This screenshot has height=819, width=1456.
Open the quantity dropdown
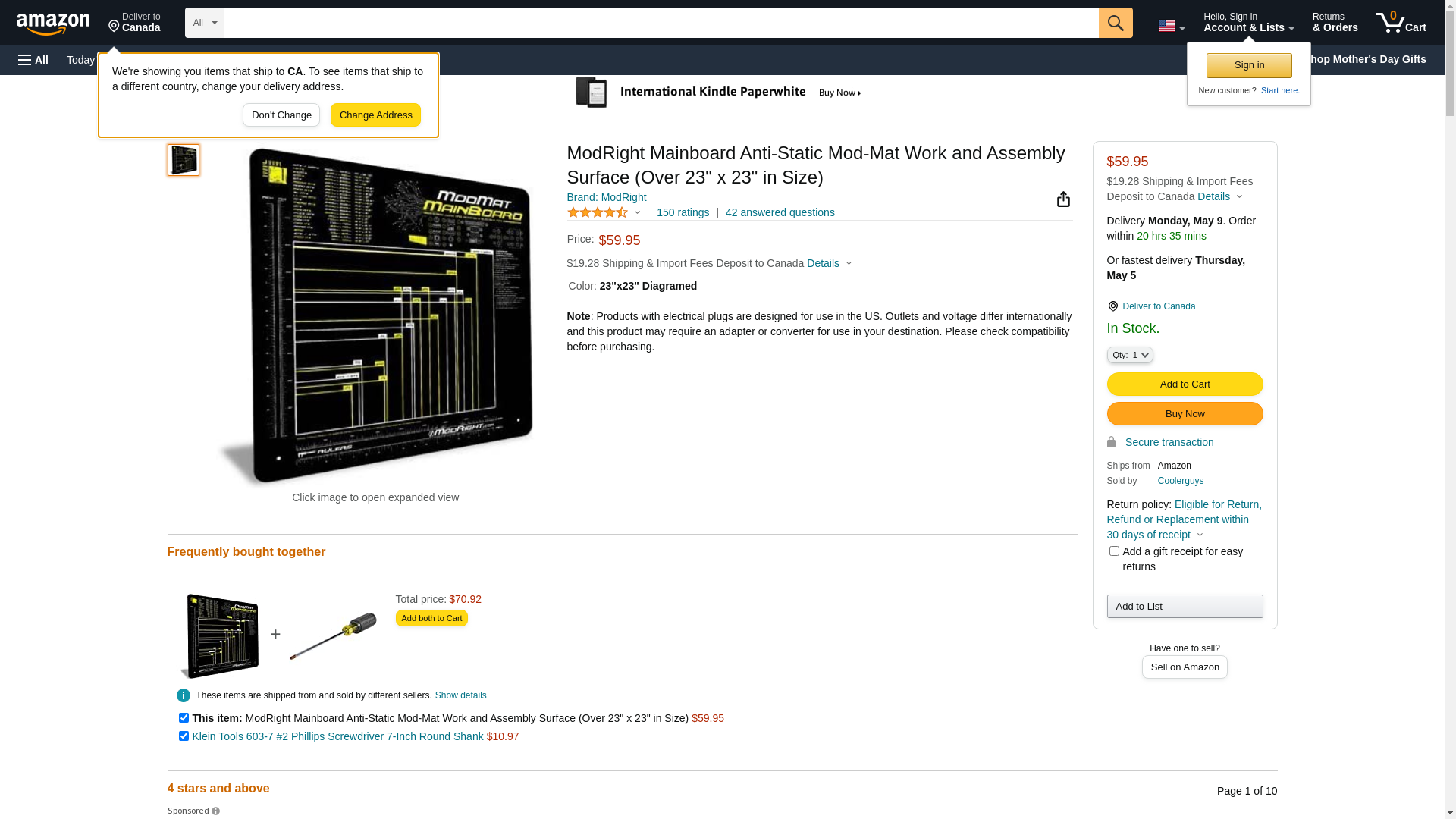pos(1130,355)
